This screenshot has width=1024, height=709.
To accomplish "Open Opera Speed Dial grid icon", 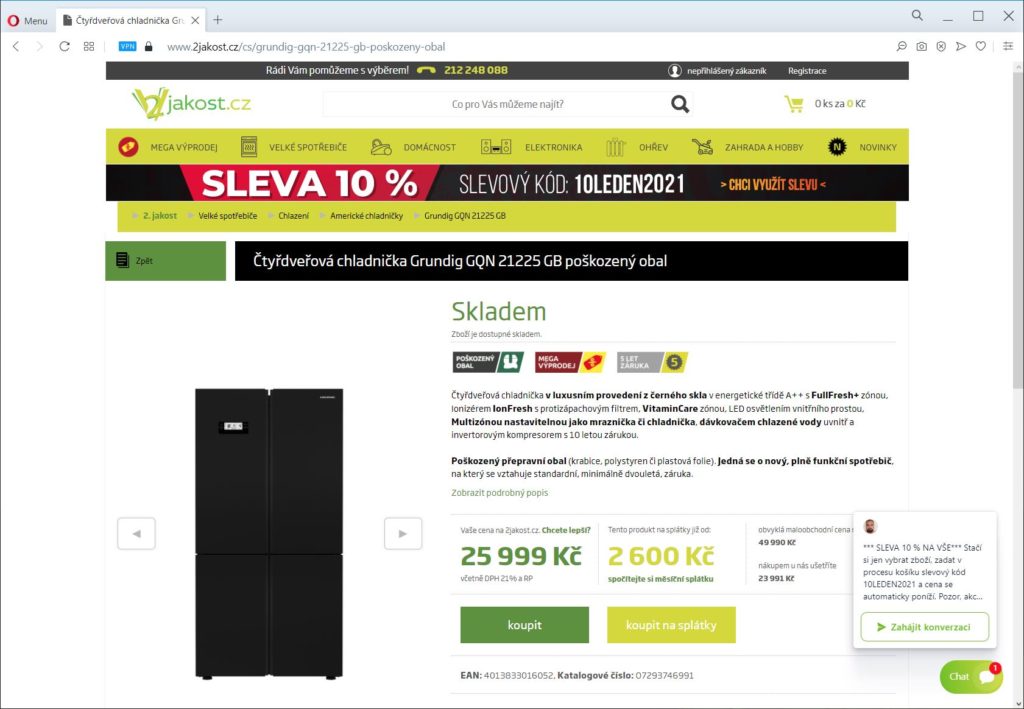I will [89, 46].
